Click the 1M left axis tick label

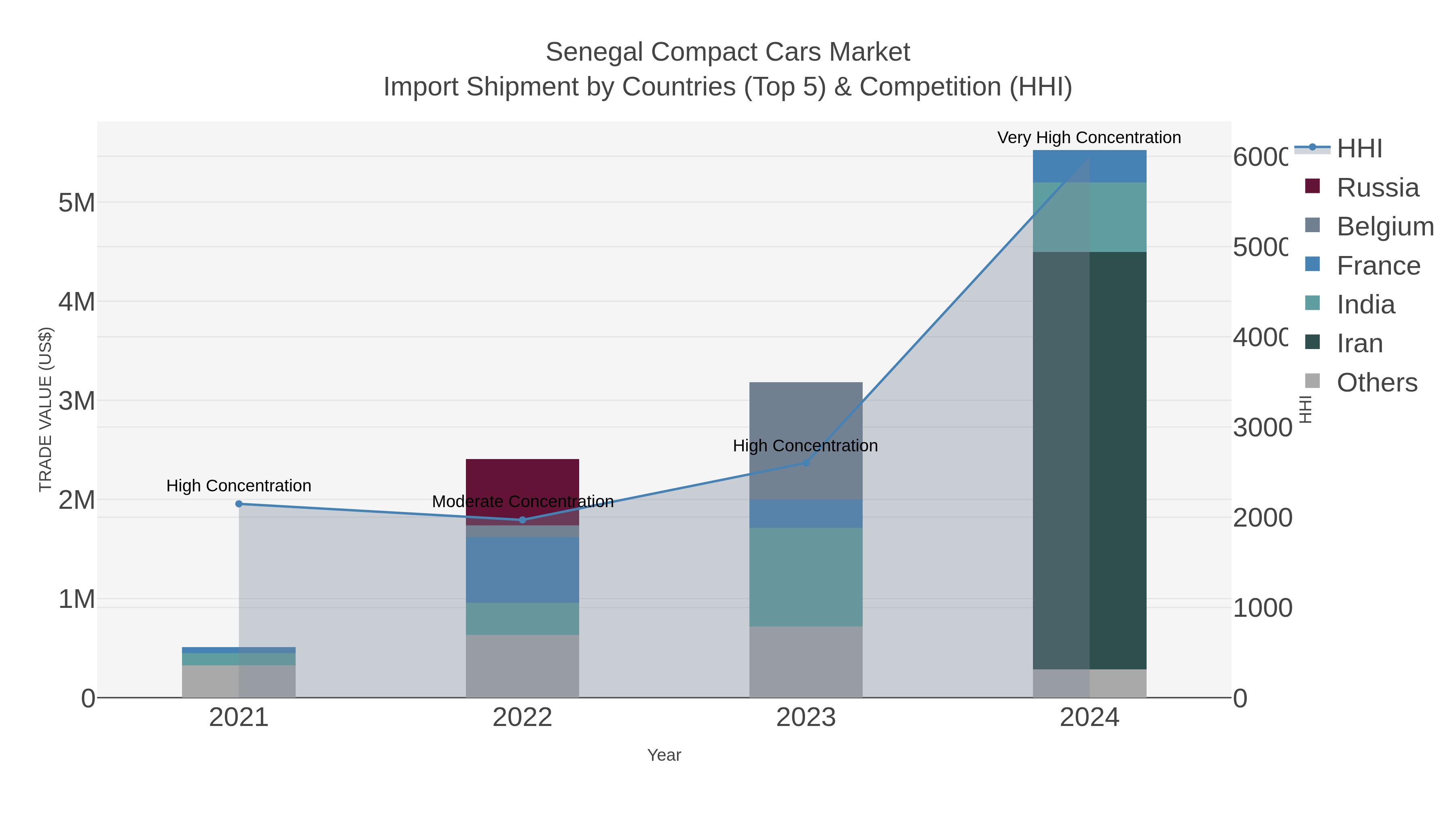pos(77,599)
